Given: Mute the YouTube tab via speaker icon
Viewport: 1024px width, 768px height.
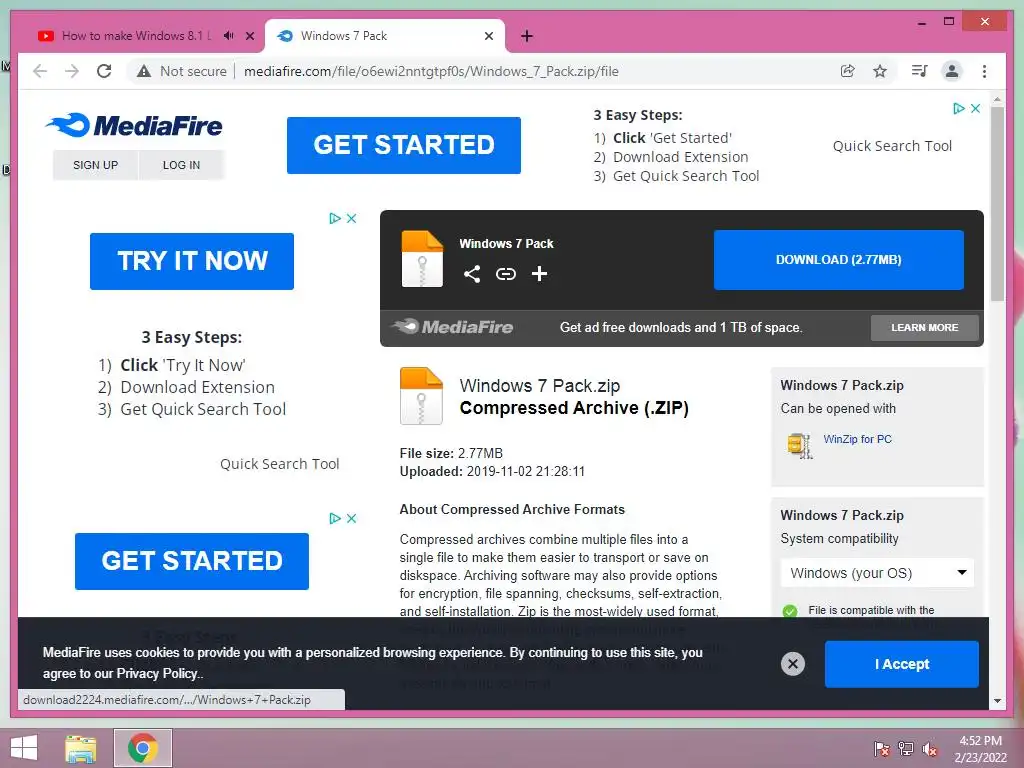Looking at the screenshot, I should (228, 36).
